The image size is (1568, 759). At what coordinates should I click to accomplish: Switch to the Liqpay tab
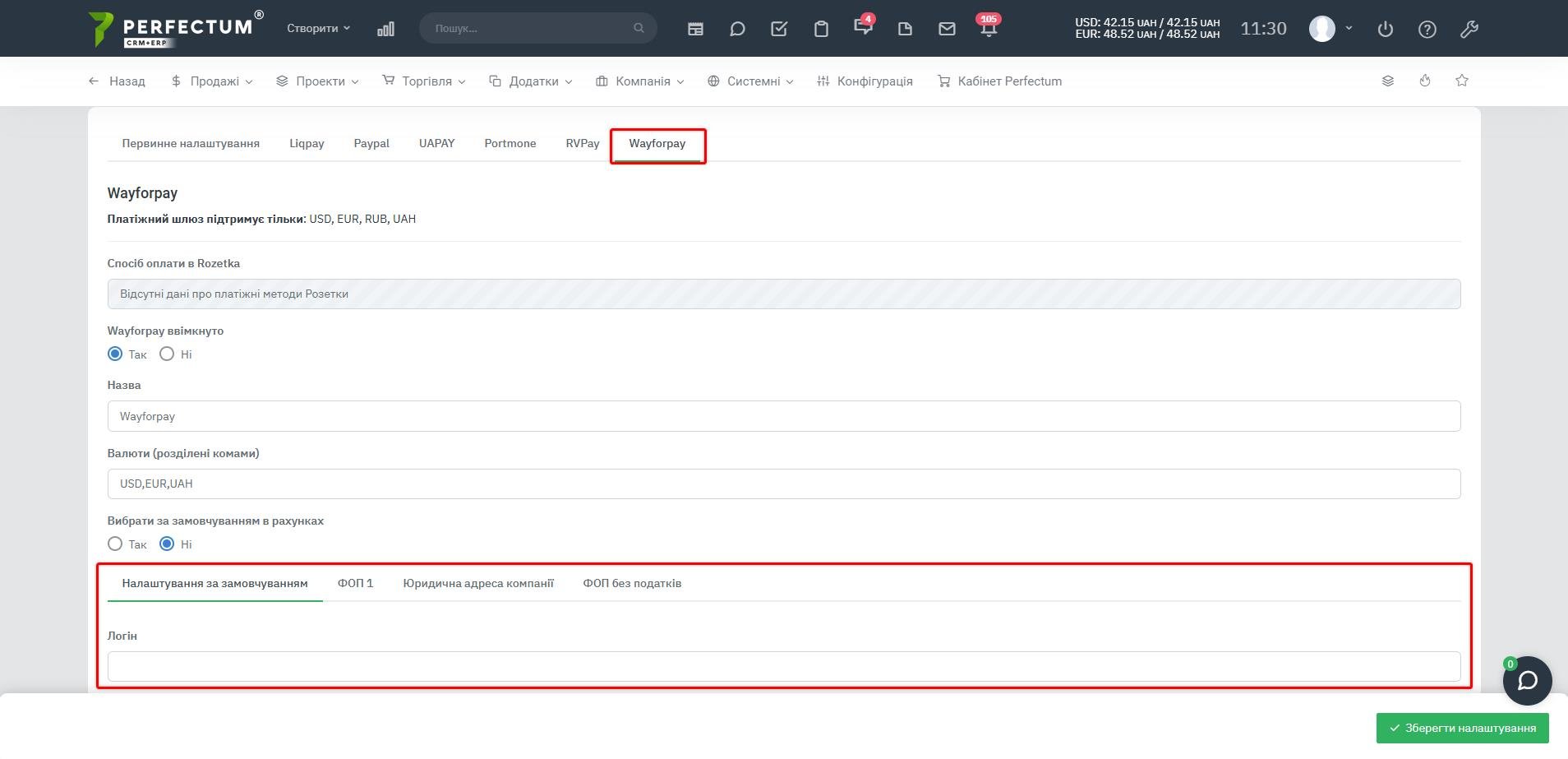pyautogui.click(x=307, y=143)
